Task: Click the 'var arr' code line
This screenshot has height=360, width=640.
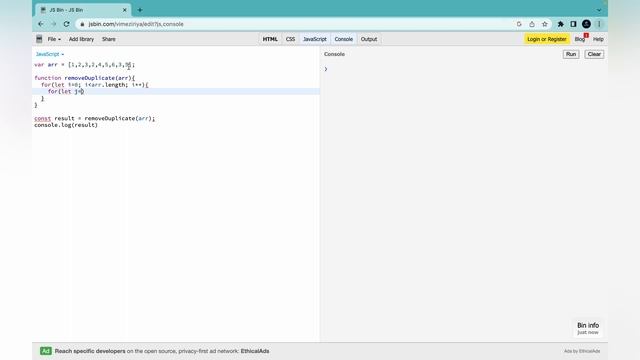Action: pos(84,64)
